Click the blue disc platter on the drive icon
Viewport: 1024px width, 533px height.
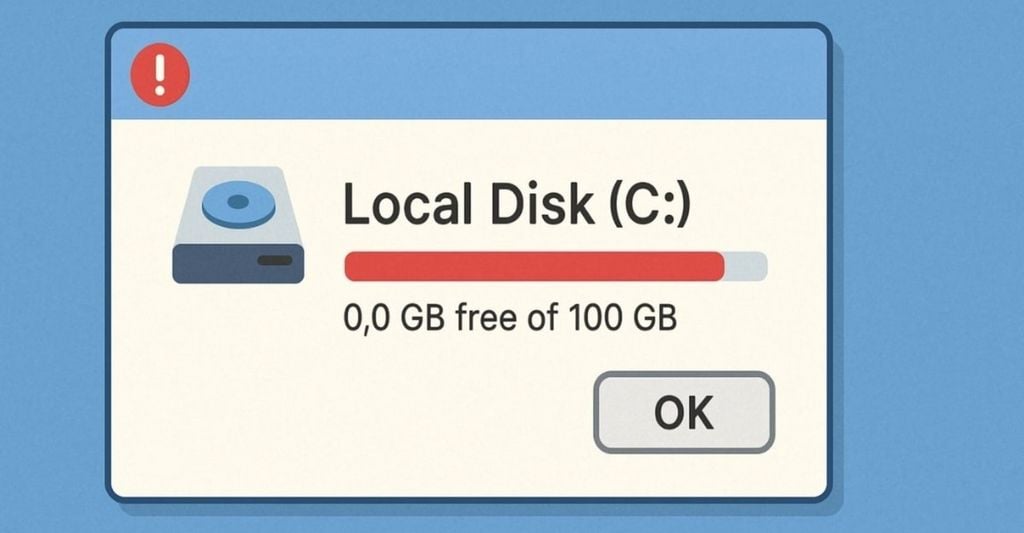tap(238, 204)
